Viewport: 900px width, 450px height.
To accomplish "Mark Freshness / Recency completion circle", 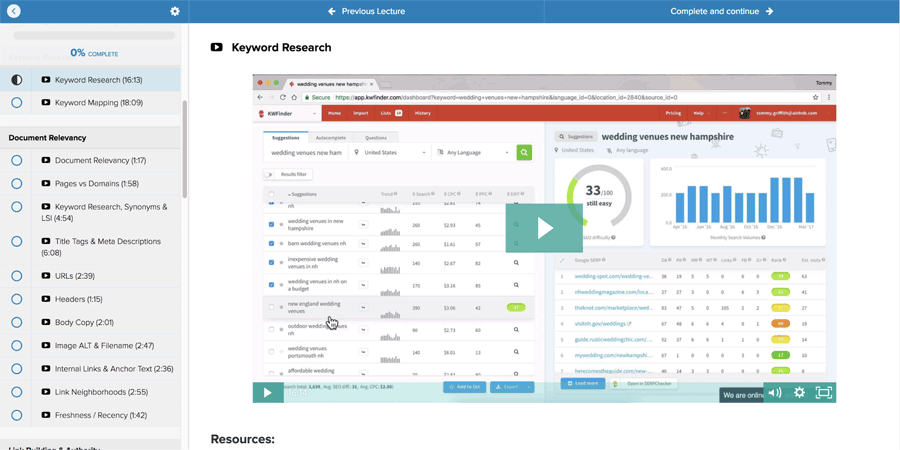I will pyautogui.click(x=17, y=415).
